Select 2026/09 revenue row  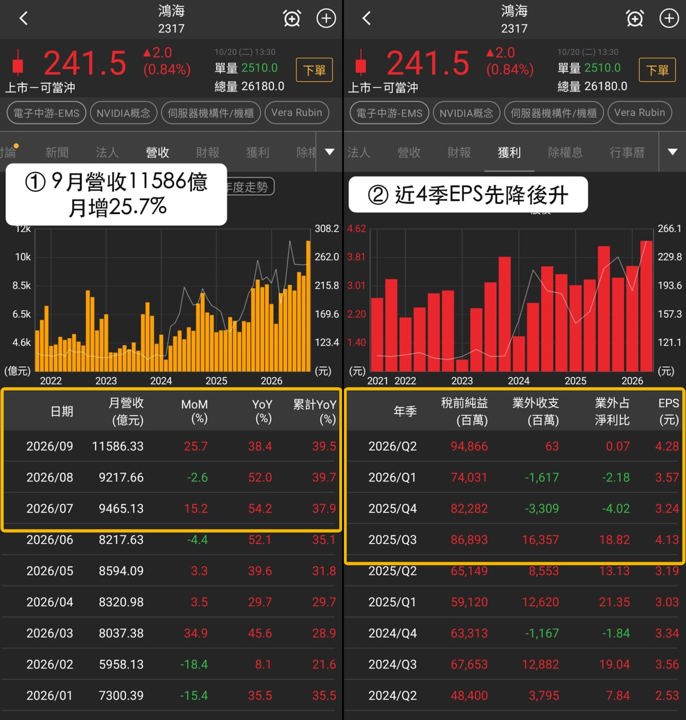[171, 446]
